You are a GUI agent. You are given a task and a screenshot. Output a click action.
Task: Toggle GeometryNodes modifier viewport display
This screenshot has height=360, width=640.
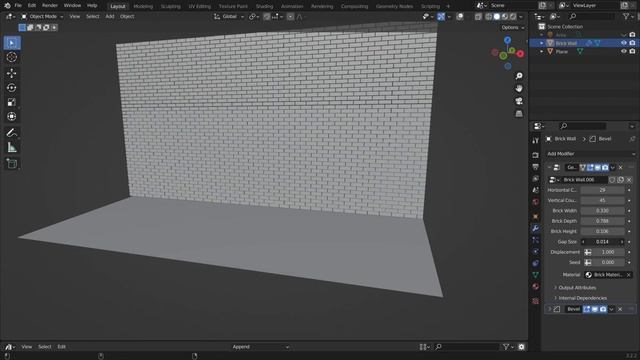point(598,168)
